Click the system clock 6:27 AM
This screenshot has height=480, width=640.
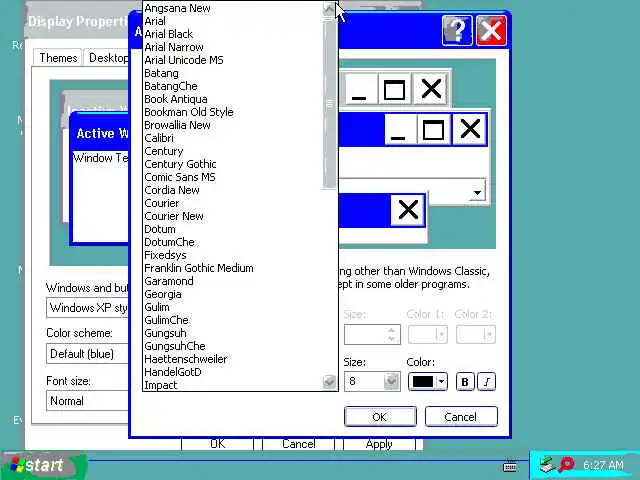(603, 465)
